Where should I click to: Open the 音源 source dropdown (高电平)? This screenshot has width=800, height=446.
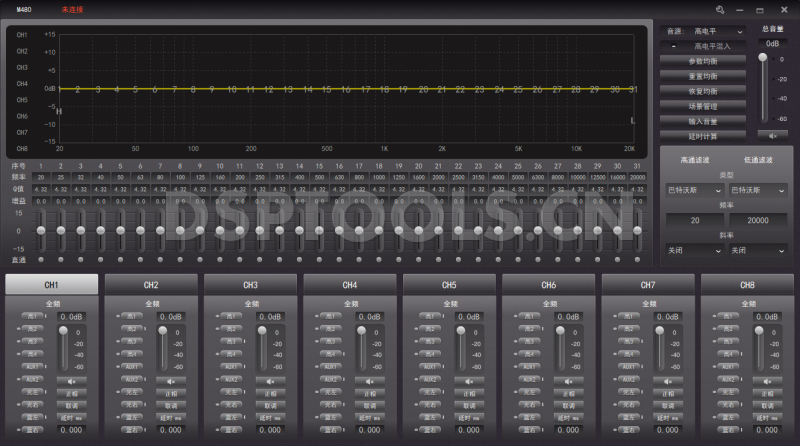(717, 32)
